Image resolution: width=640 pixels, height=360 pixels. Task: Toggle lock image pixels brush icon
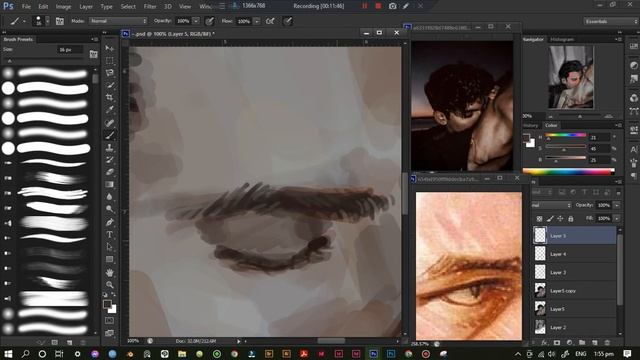point(550,219)
